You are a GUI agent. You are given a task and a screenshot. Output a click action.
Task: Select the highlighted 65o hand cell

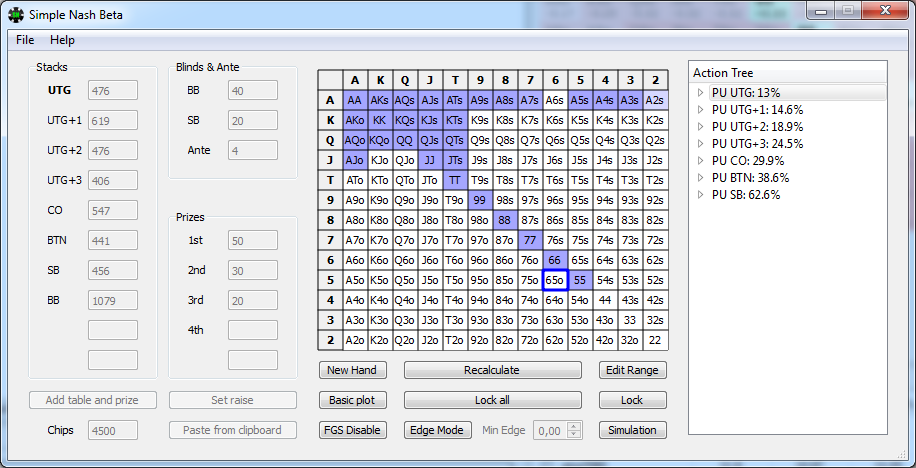click(x=555, y=280)
